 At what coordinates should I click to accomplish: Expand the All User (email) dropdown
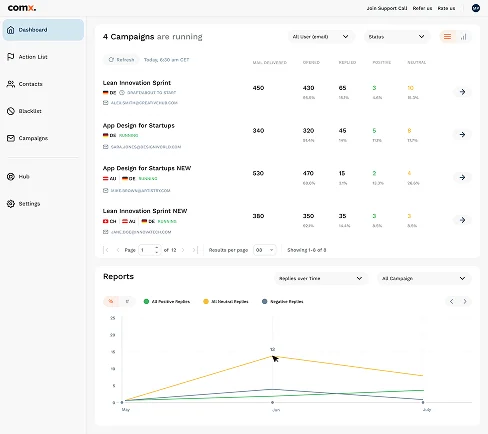(321, 37)
